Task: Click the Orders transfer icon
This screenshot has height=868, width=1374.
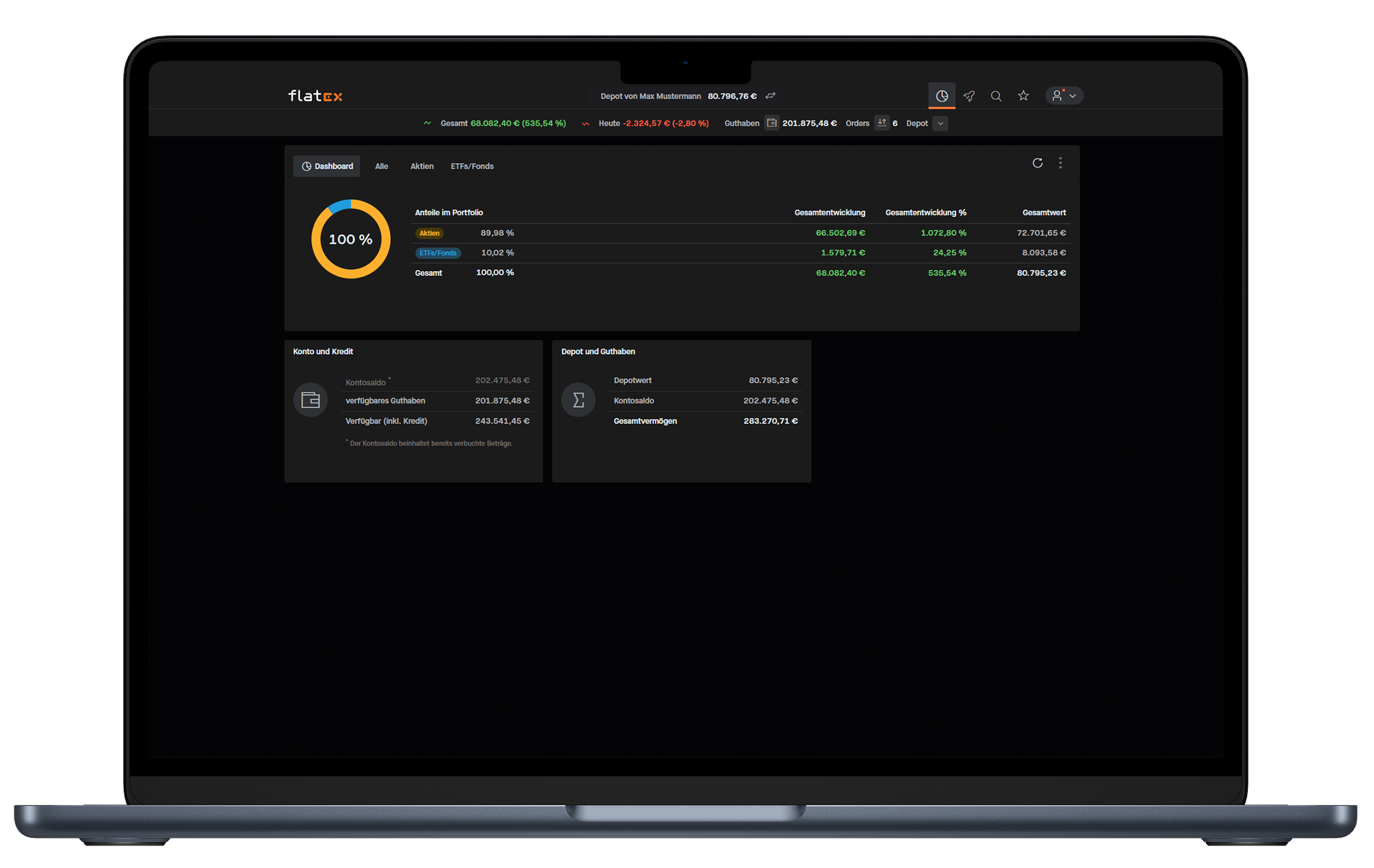Action: (882, 122)
